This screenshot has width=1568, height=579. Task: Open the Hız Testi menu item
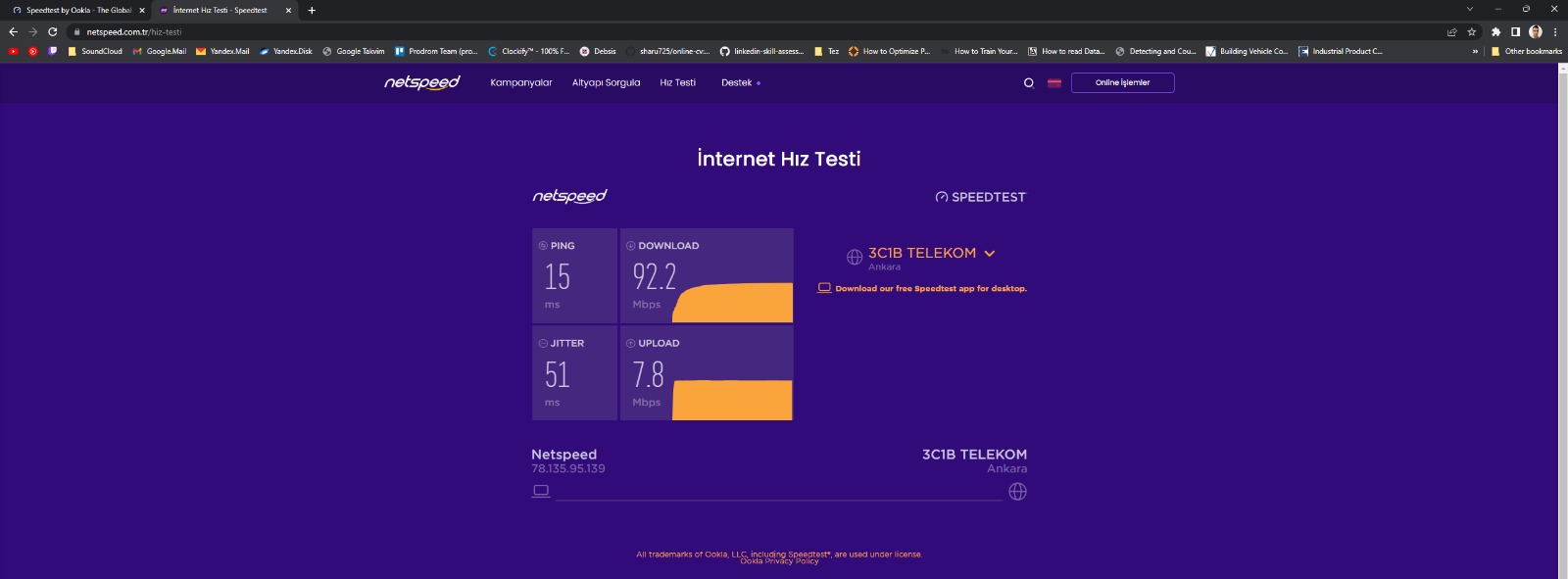coord(677,83)
